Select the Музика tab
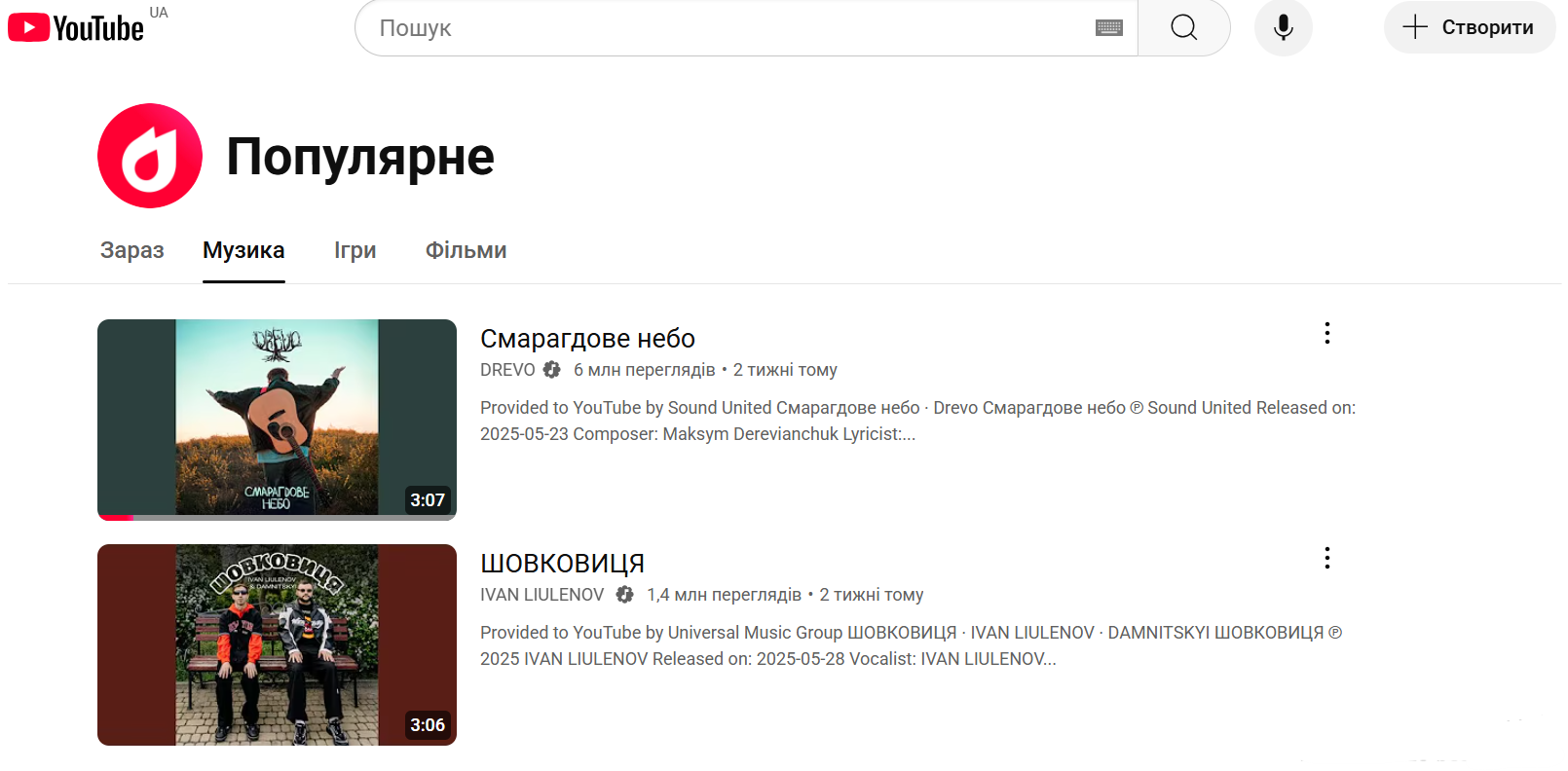 pos(243,250)
